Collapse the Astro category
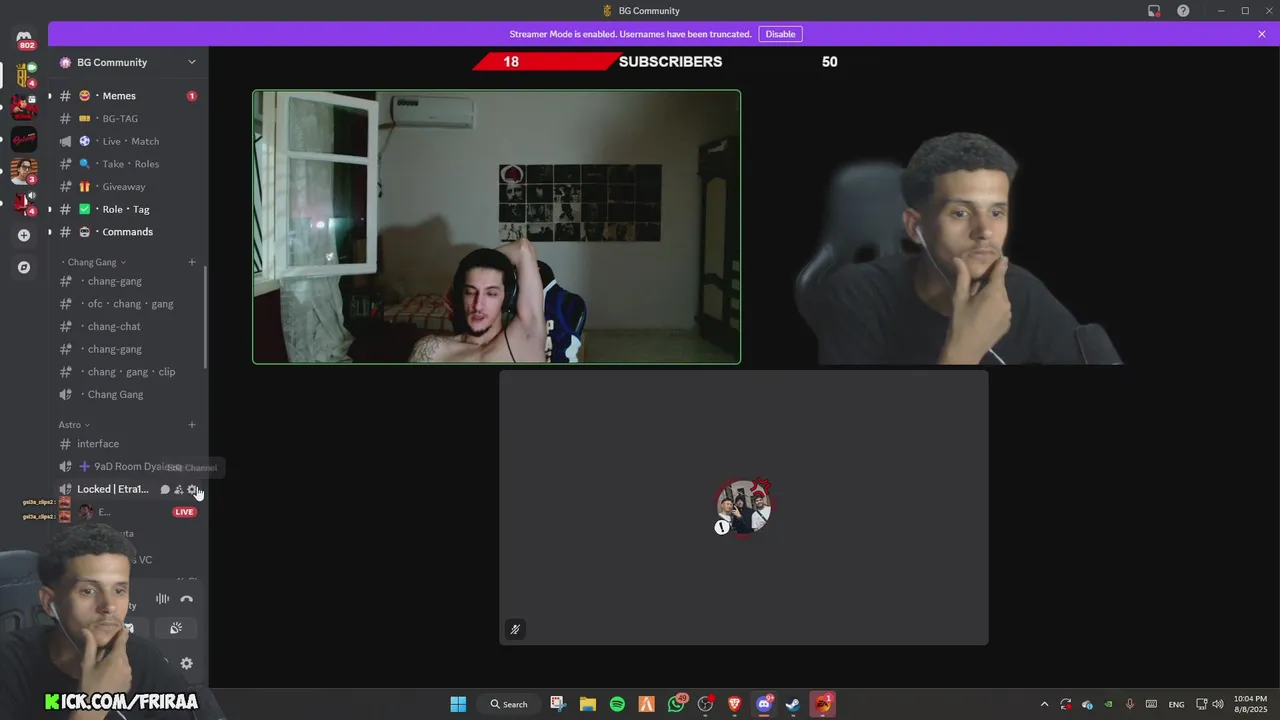 click(x=74, y=425)
